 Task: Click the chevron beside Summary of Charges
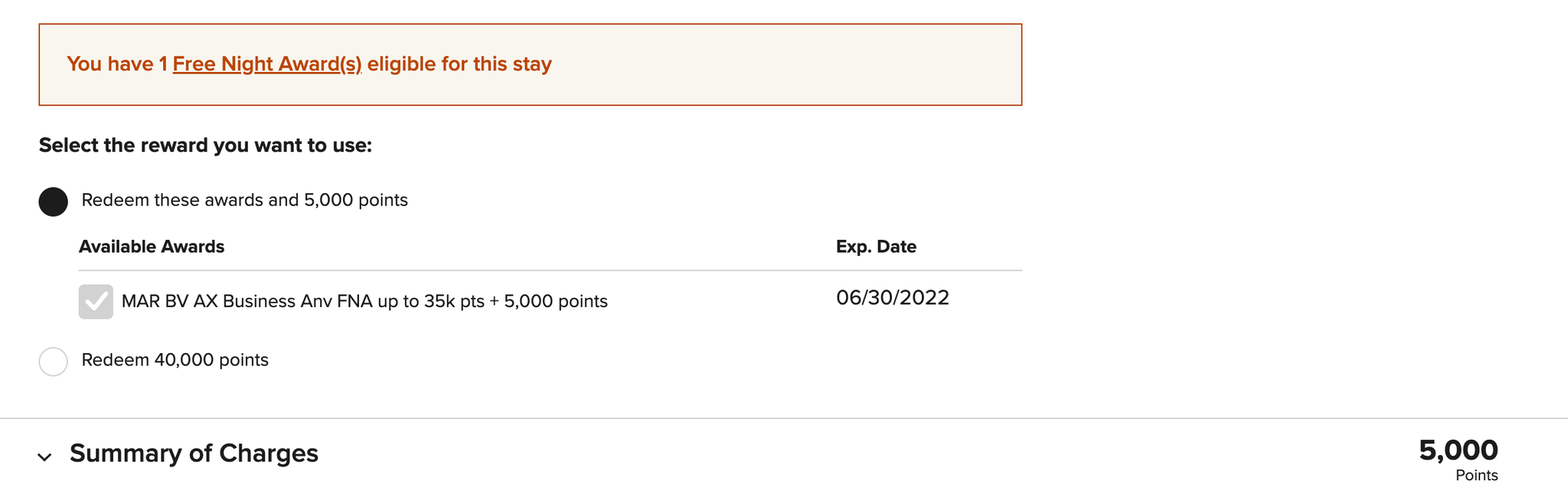point(45,457)
